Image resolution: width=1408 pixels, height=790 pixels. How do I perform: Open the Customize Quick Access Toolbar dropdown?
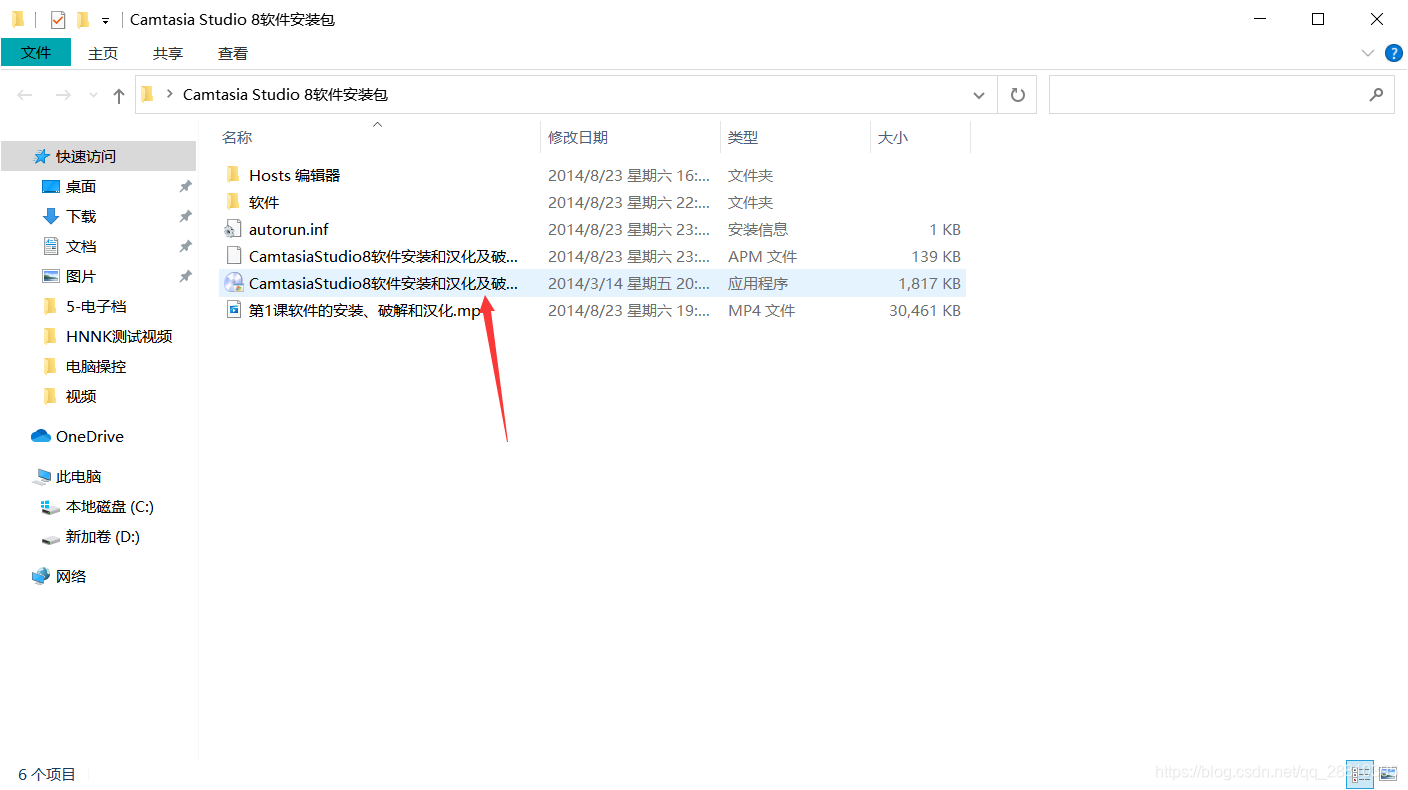coord(105,21)
